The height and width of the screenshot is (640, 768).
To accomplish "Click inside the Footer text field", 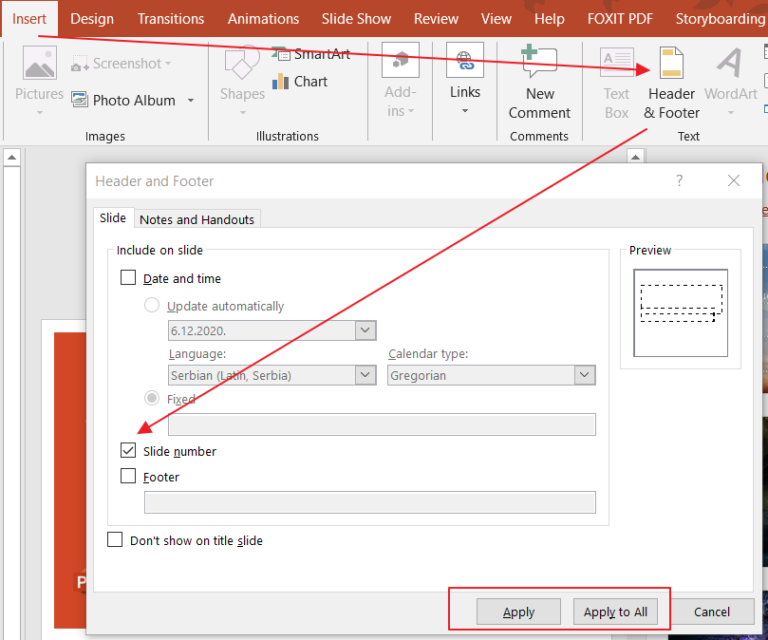I will 370,502.
